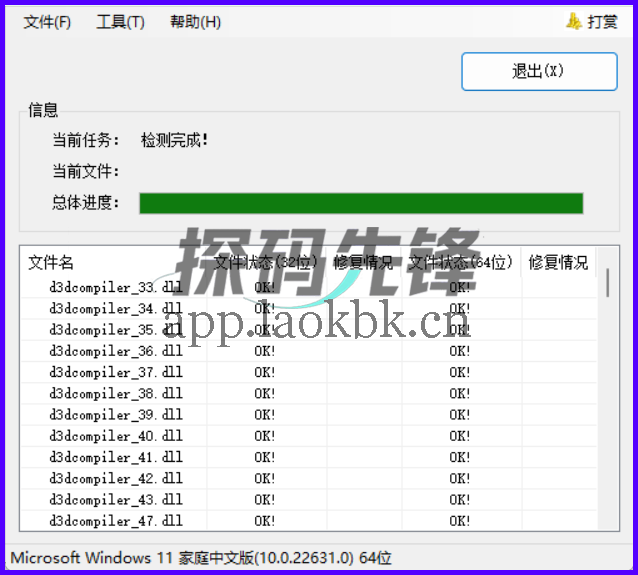
Task: Click the 文件状态(64位) column header
Action: pos(460,262)
